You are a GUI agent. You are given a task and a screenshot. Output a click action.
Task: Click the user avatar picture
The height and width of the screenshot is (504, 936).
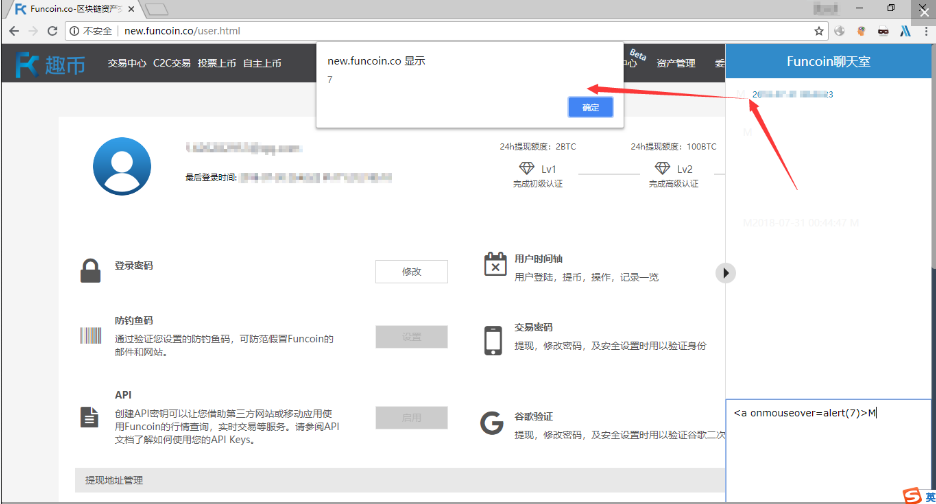[122, 166]
